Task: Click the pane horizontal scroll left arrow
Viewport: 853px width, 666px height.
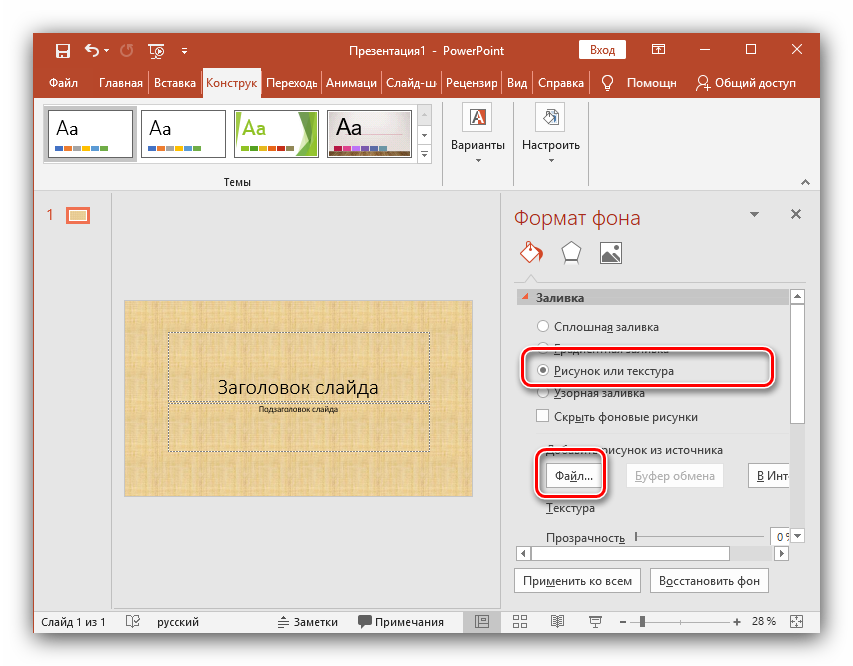Action: coord(523,553)
